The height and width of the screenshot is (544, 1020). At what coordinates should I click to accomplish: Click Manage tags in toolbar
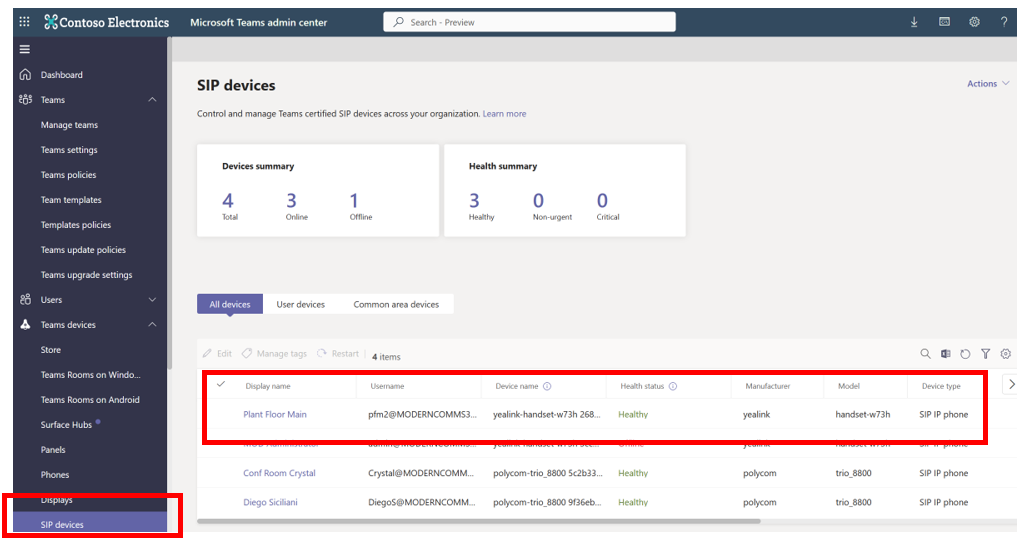click(274, 353)
